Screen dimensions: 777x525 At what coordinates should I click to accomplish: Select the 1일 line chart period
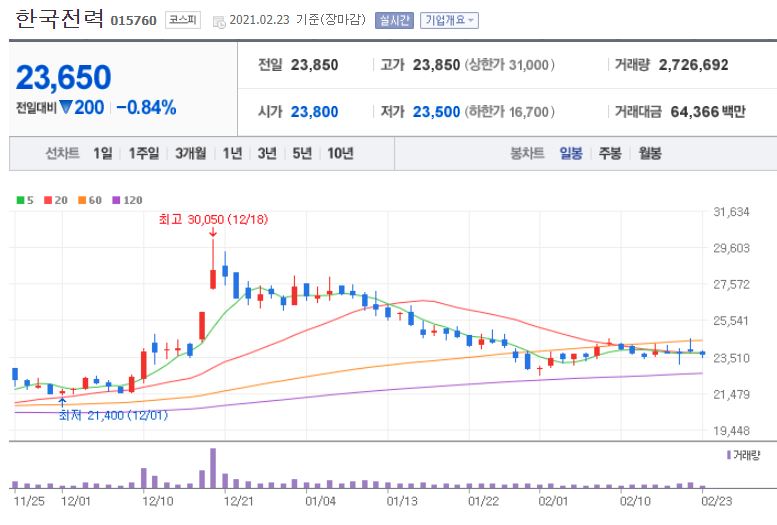[x=103, y=153]
